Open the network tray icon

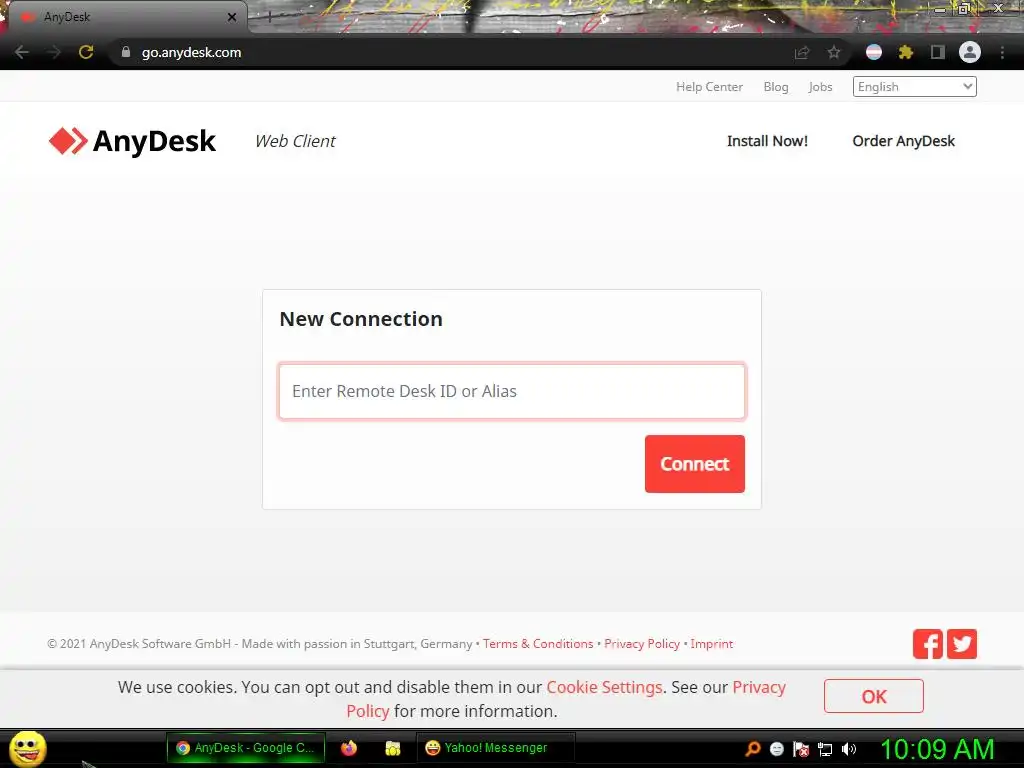pyautogui.click(x=825, y=749)
